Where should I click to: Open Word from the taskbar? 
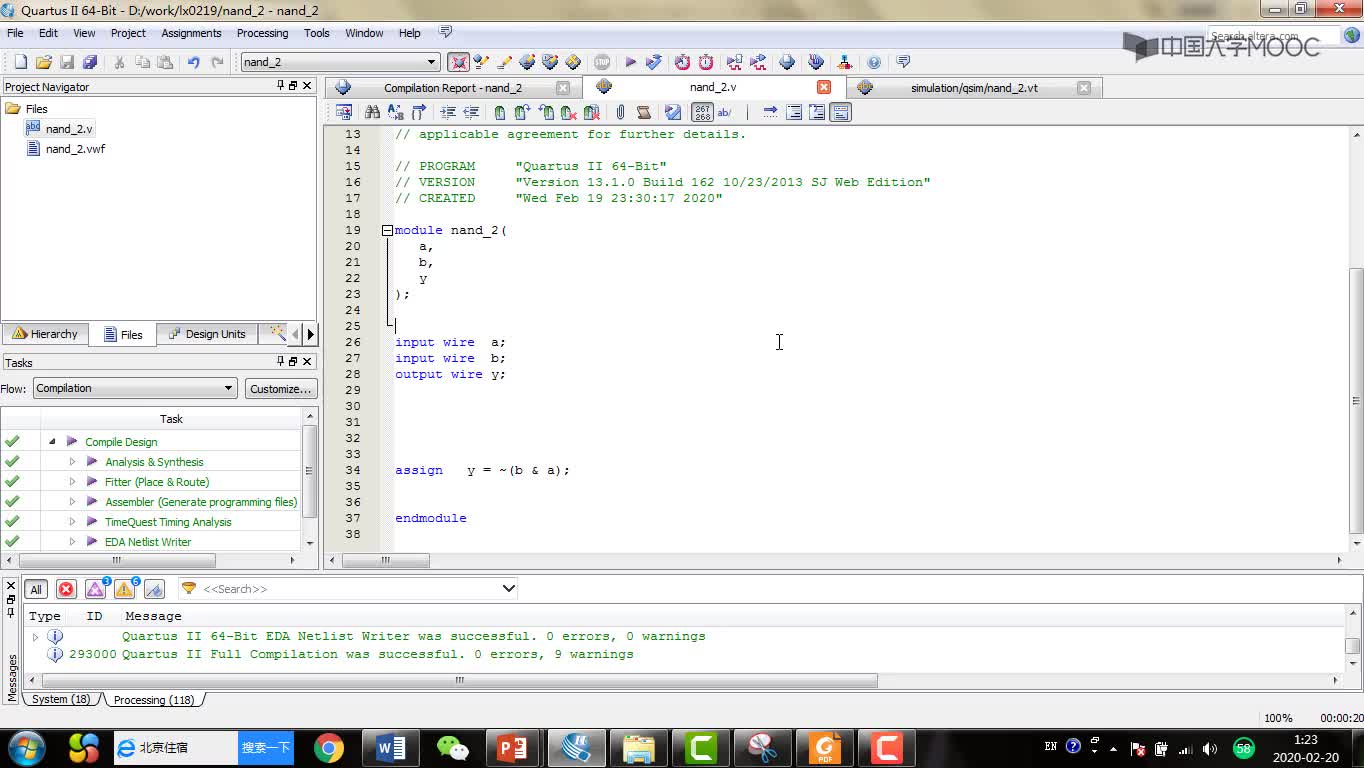(390, 748)
